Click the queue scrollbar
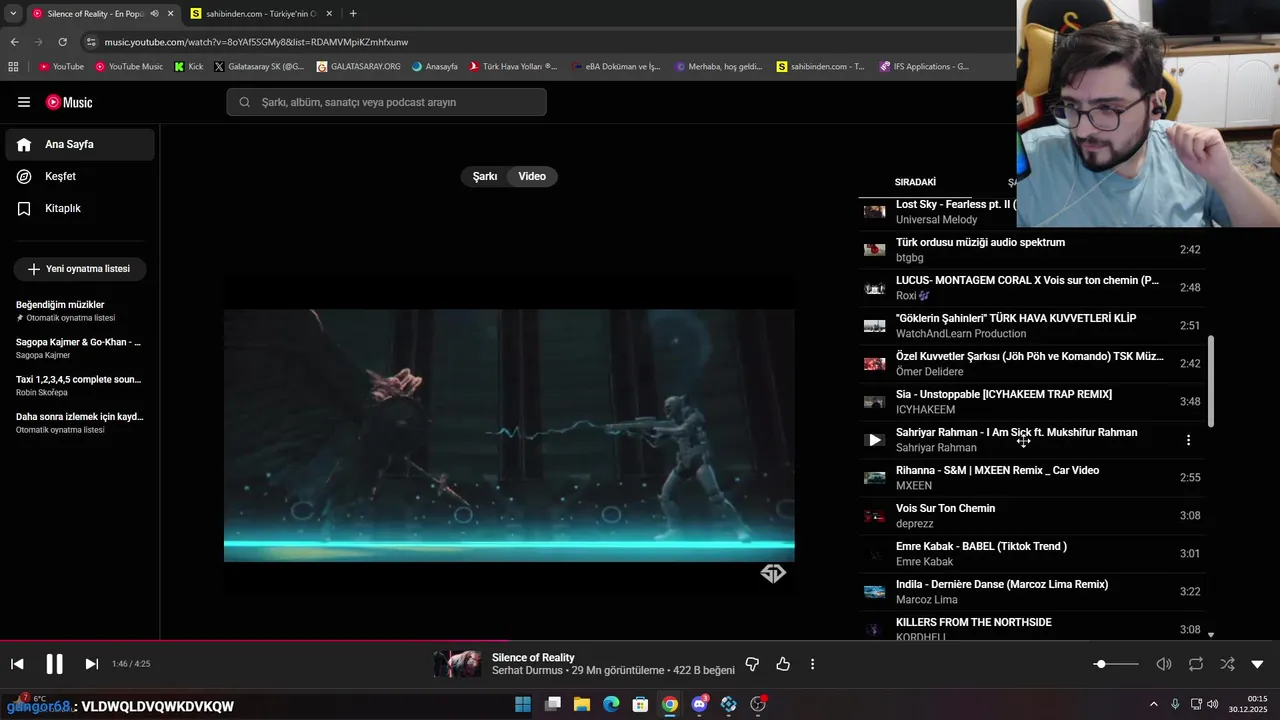 [1211, 380]
